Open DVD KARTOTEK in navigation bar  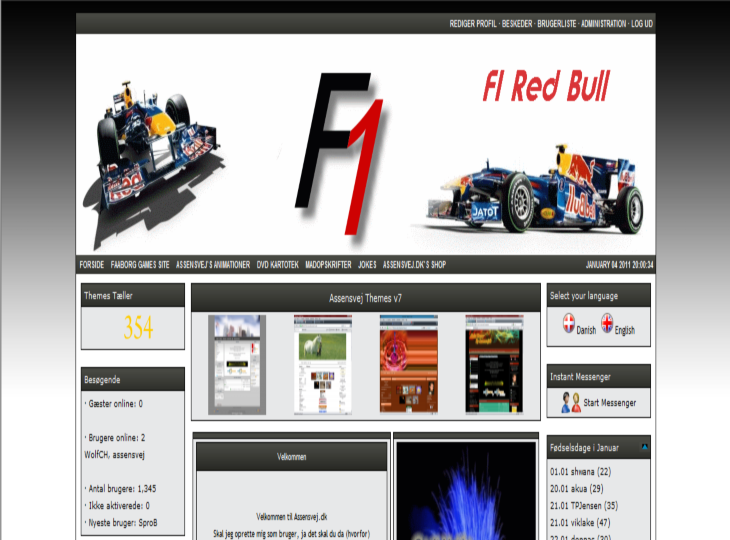pyautogui.click(x=277, y=264)
